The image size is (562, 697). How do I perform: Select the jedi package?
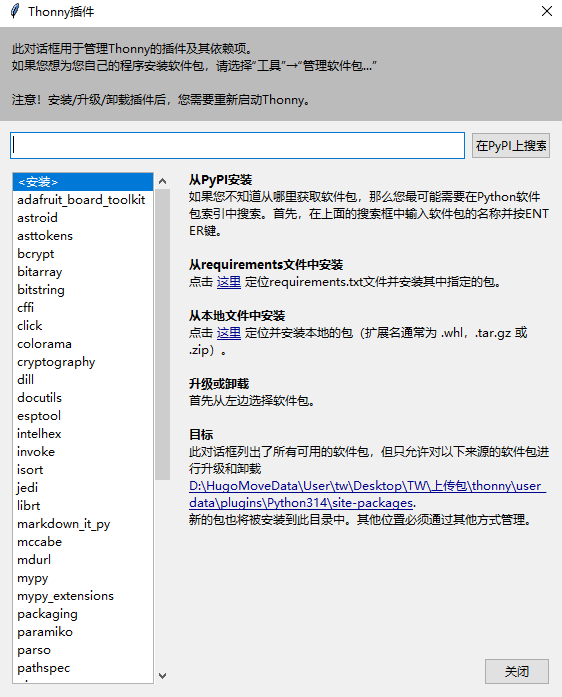coord(83,488)
